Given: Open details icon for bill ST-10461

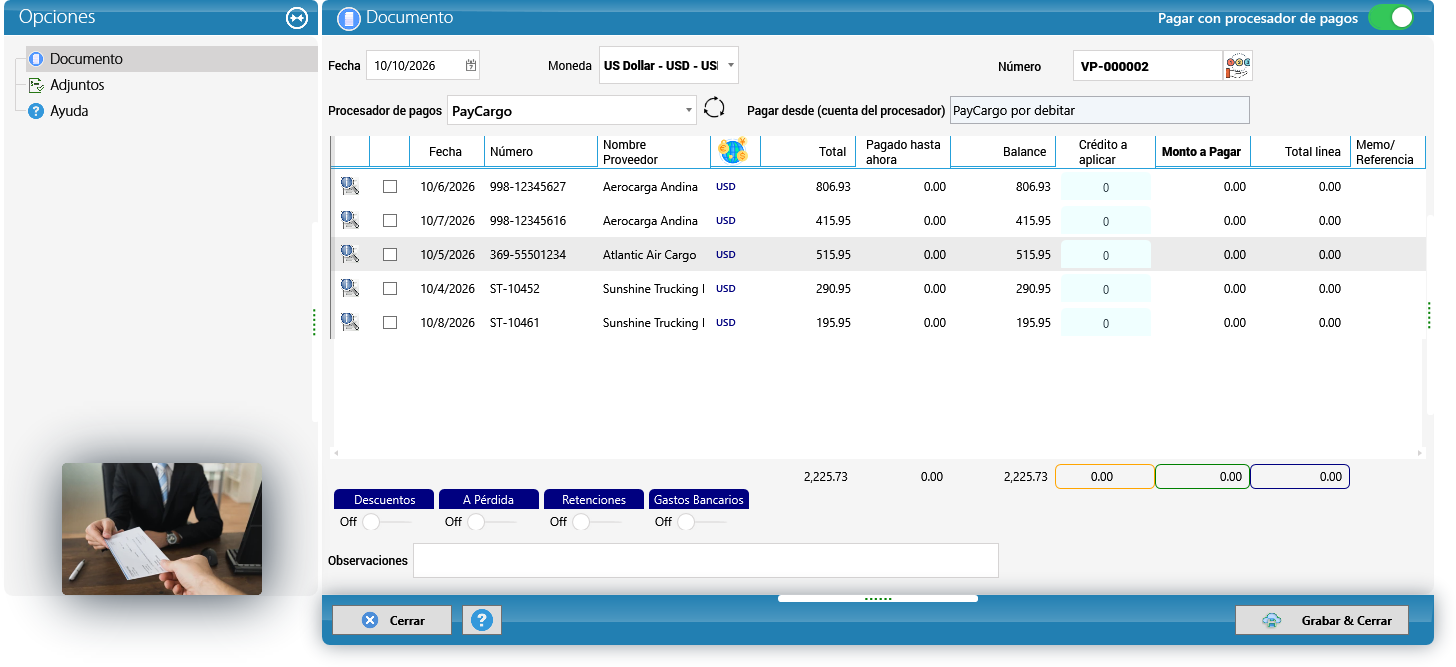Looking at the screenshot, I should (349, 322).
